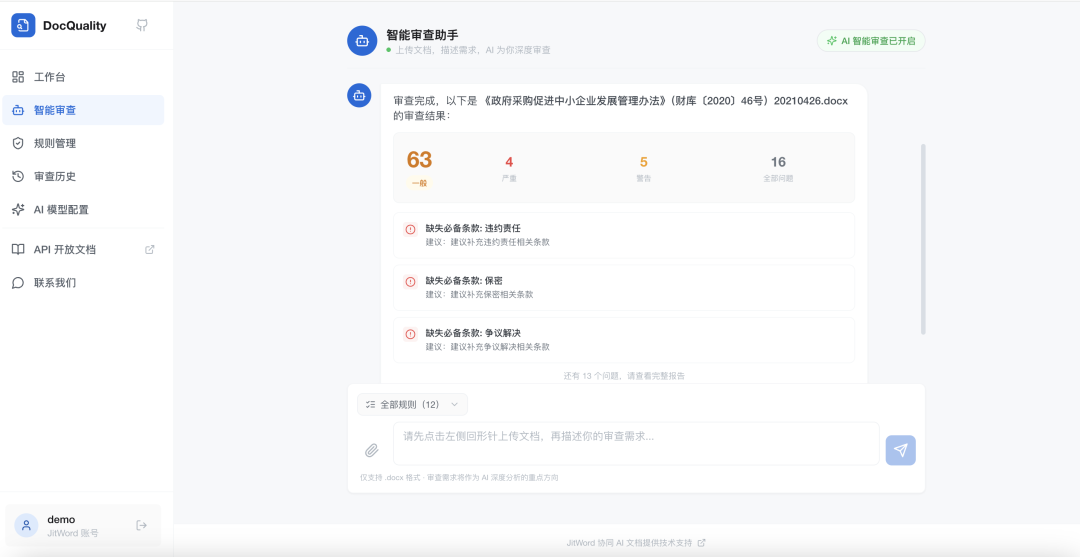Viewport: 1080px width, 557px height.
Task: Click the 一般 rating tag
Action: tap(419, 183)
